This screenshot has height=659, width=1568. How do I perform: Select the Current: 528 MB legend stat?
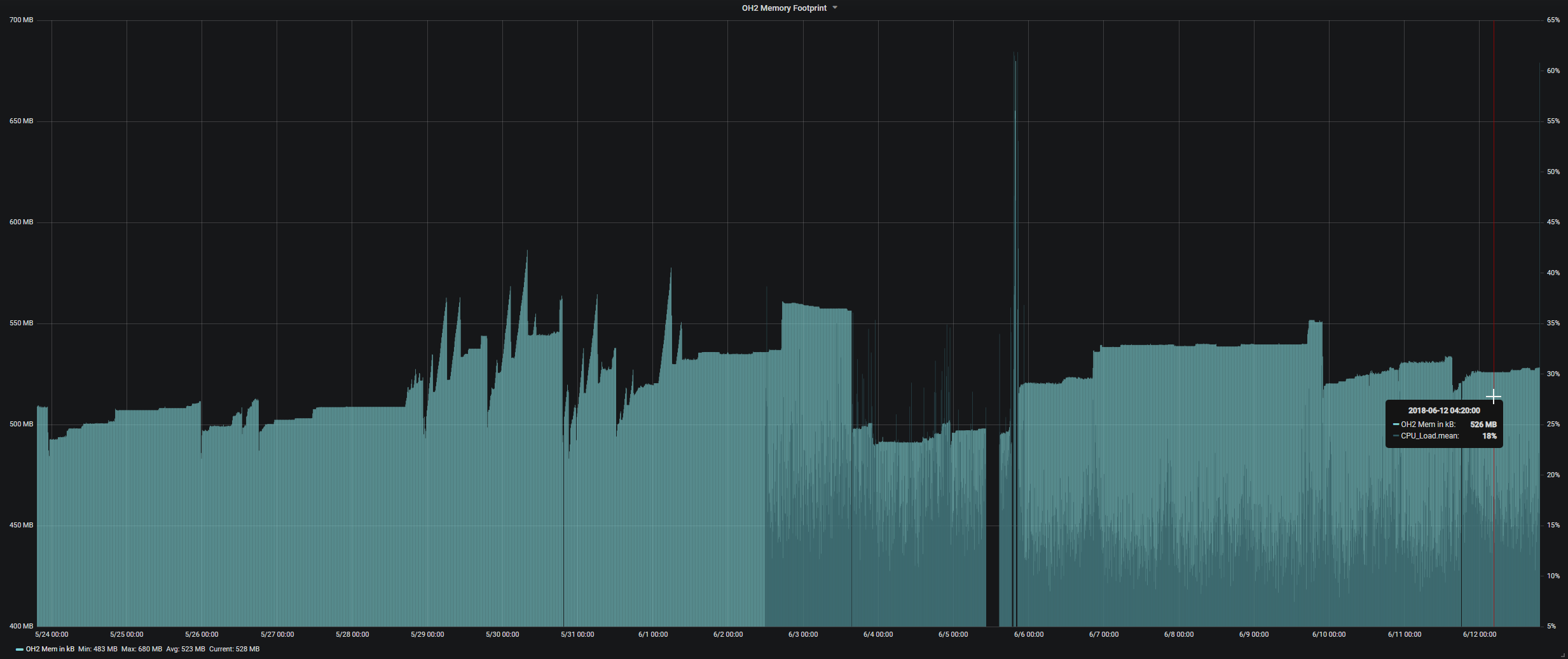coord(234,649)
